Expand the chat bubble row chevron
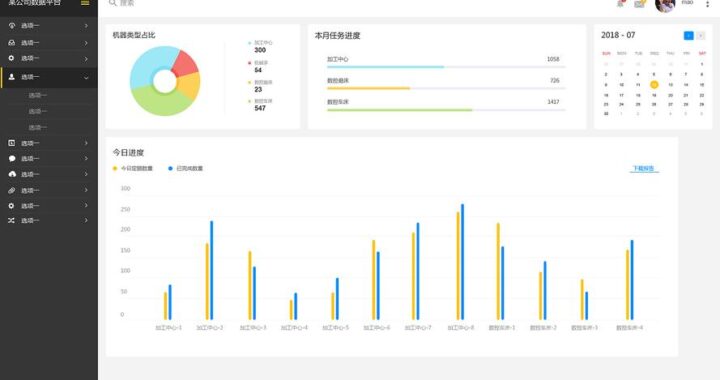The width and height of the screenshot is (720, 380). click(x=86, y=159)
